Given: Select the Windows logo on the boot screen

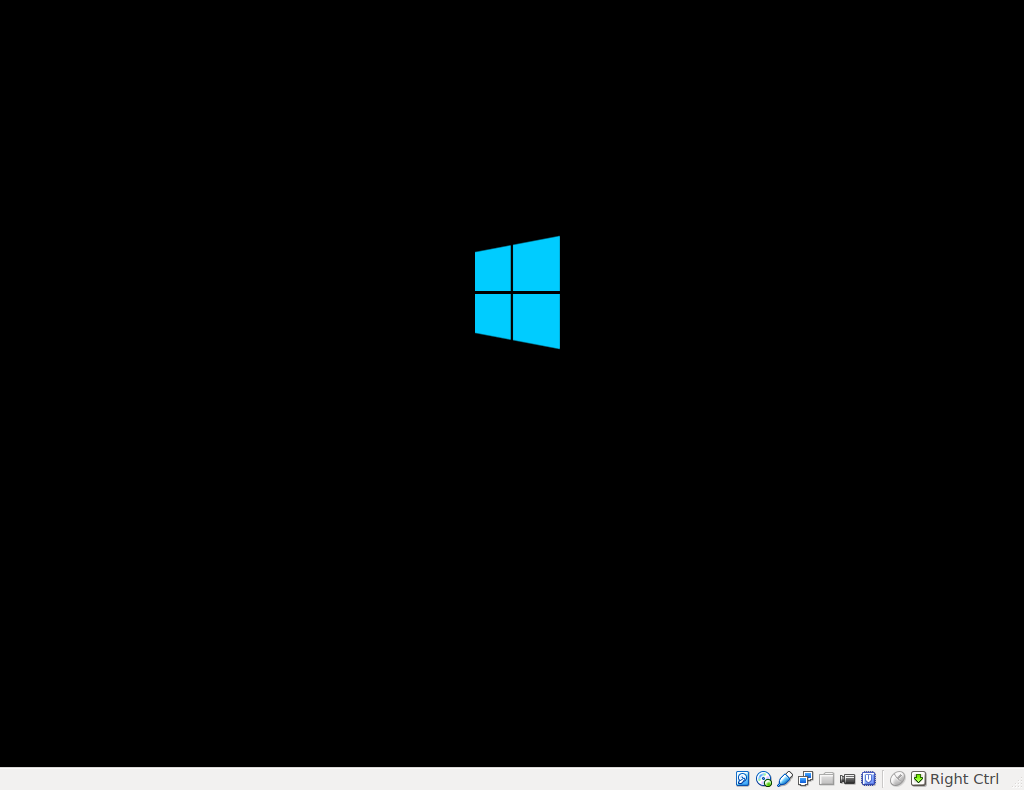Looking at the screenshot, I should tap(516, 292).
